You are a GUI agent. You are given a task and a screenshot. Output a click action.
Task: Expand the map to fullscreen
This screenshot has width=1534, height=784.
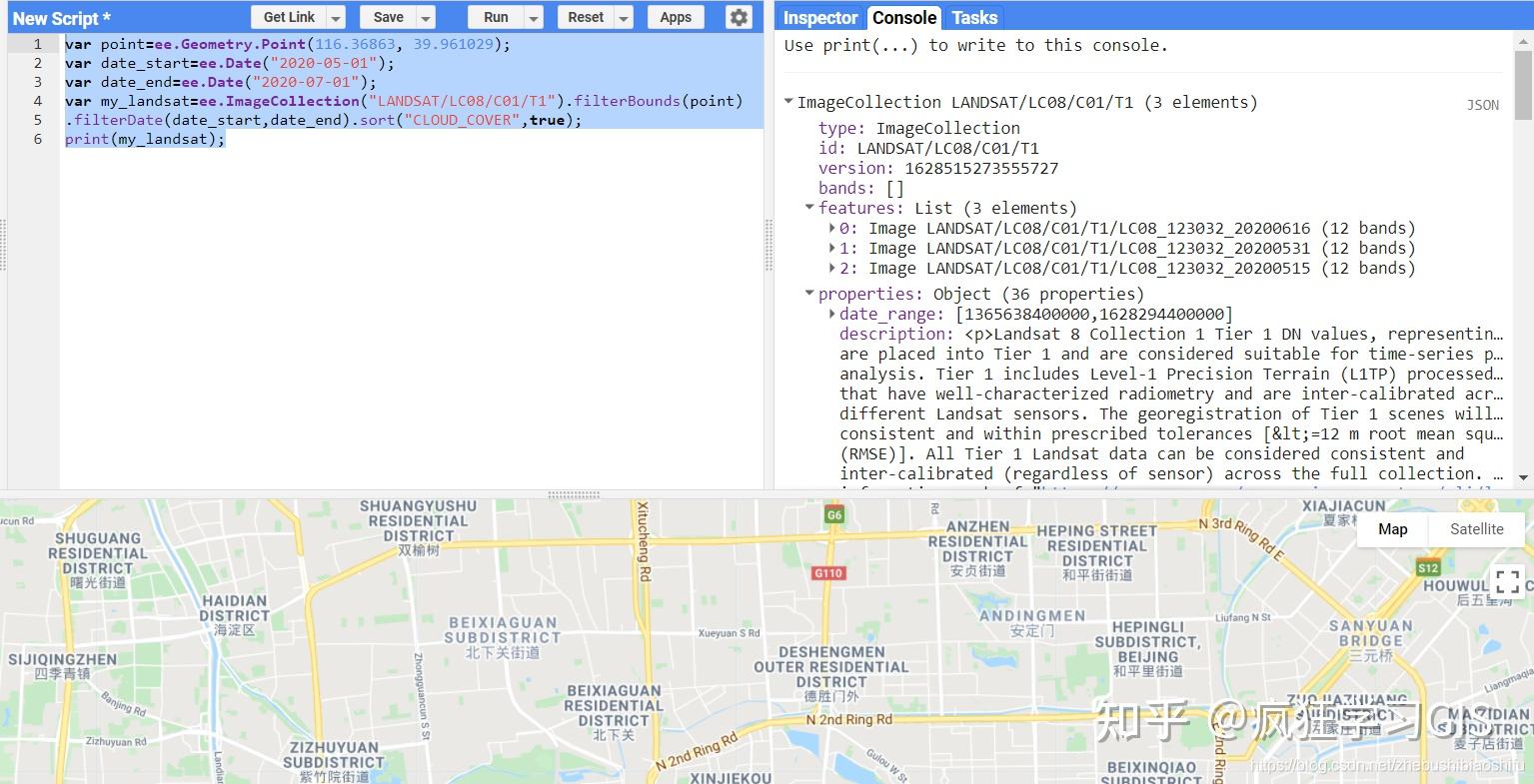coord(1507,580)
